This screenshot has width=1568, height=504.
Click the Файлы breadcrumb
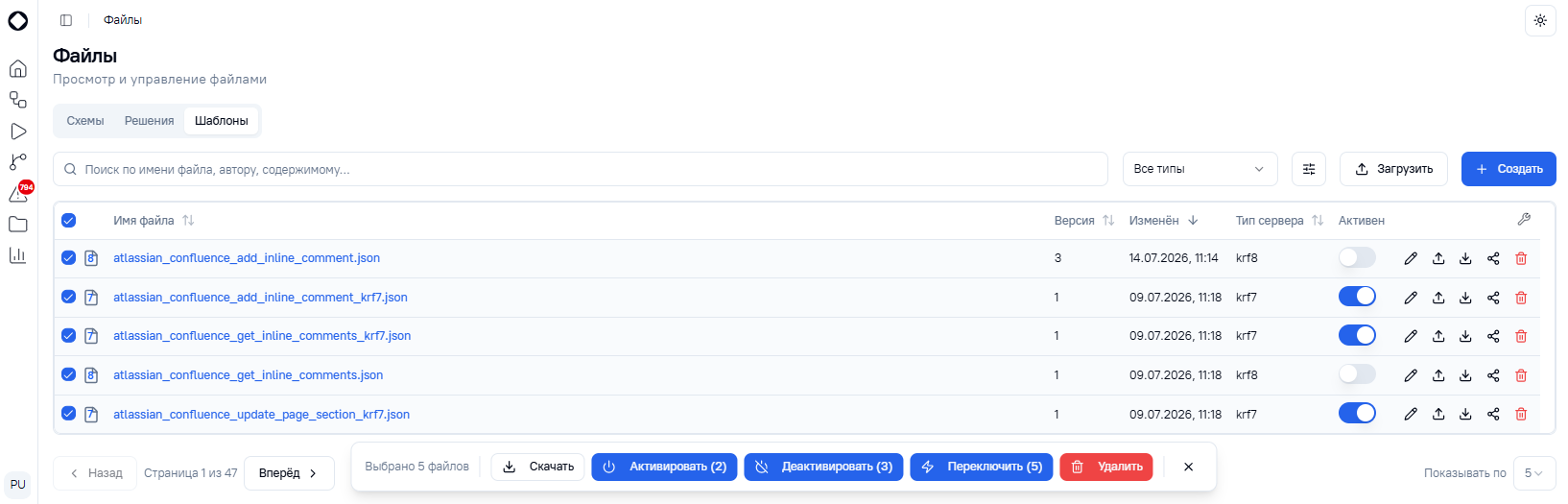(x=123, y=20)
